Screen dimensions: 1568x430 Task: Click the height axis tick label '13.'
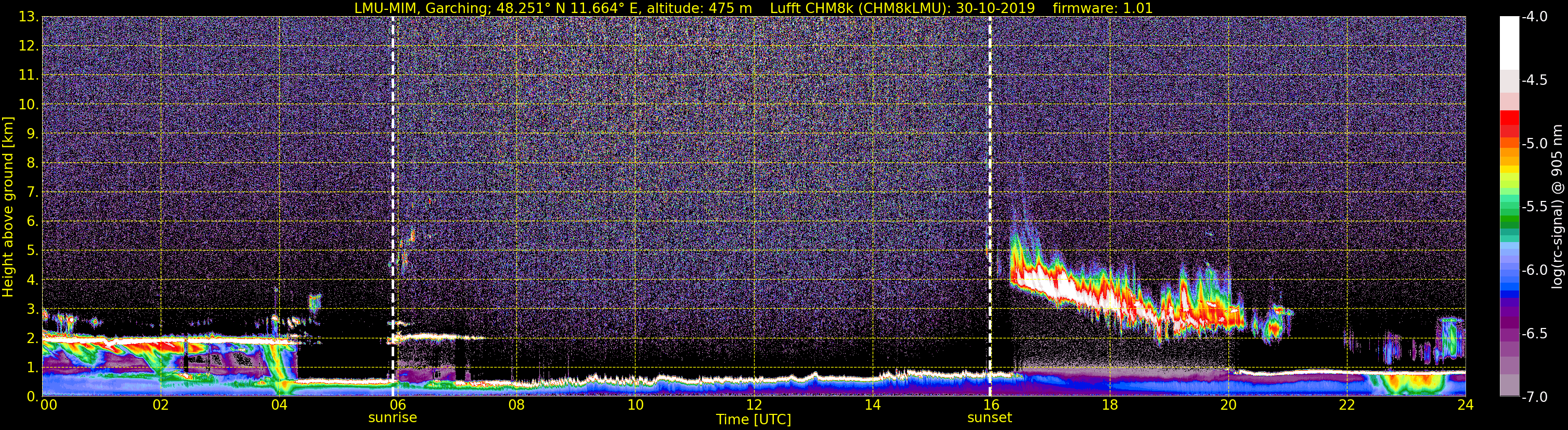pos(29,17)
